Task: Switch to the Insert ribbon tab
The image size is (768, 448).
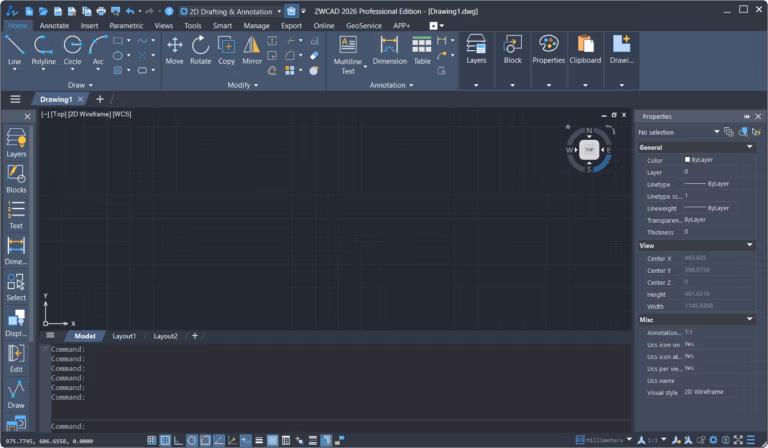Action: point(89,25)
